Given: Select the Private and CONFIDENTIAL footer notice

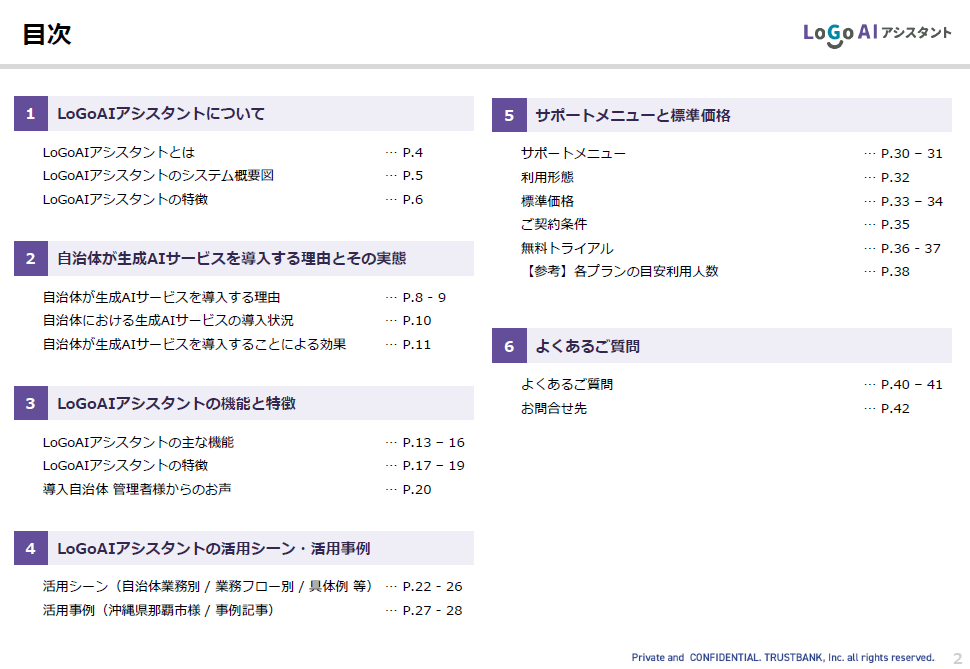Looking at the screenshot, I should pos(783,657).
